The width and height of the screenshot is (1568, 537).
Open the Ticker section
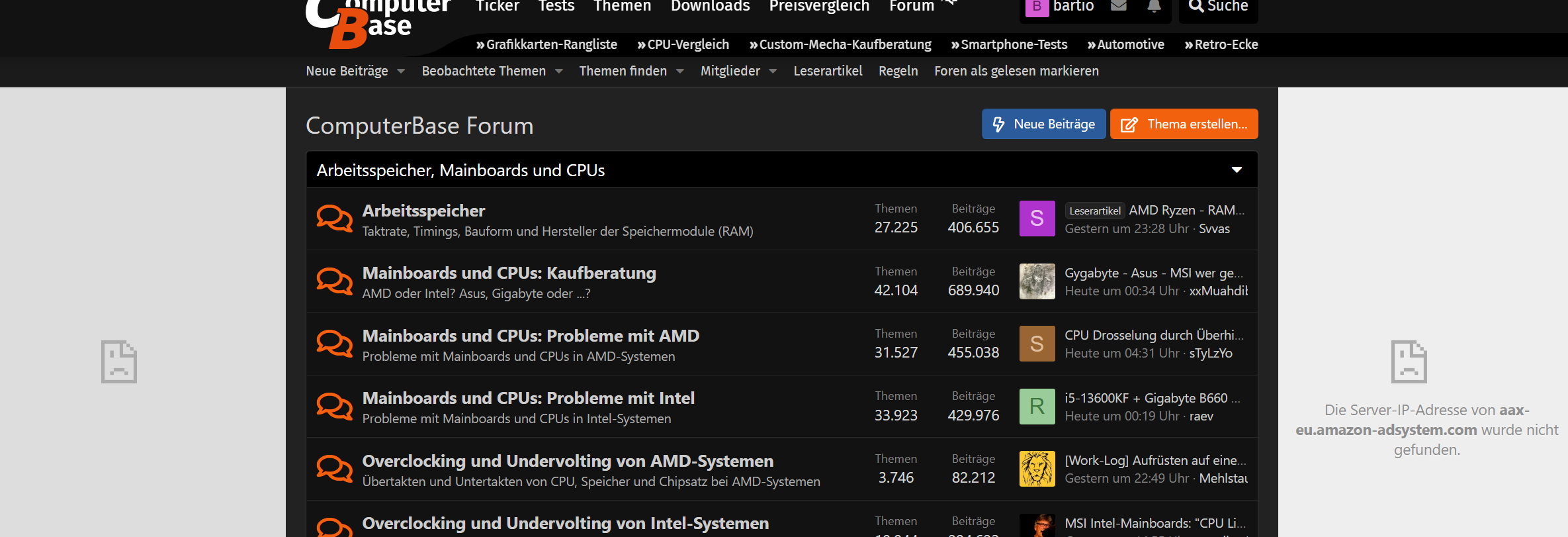coord(498,7)
